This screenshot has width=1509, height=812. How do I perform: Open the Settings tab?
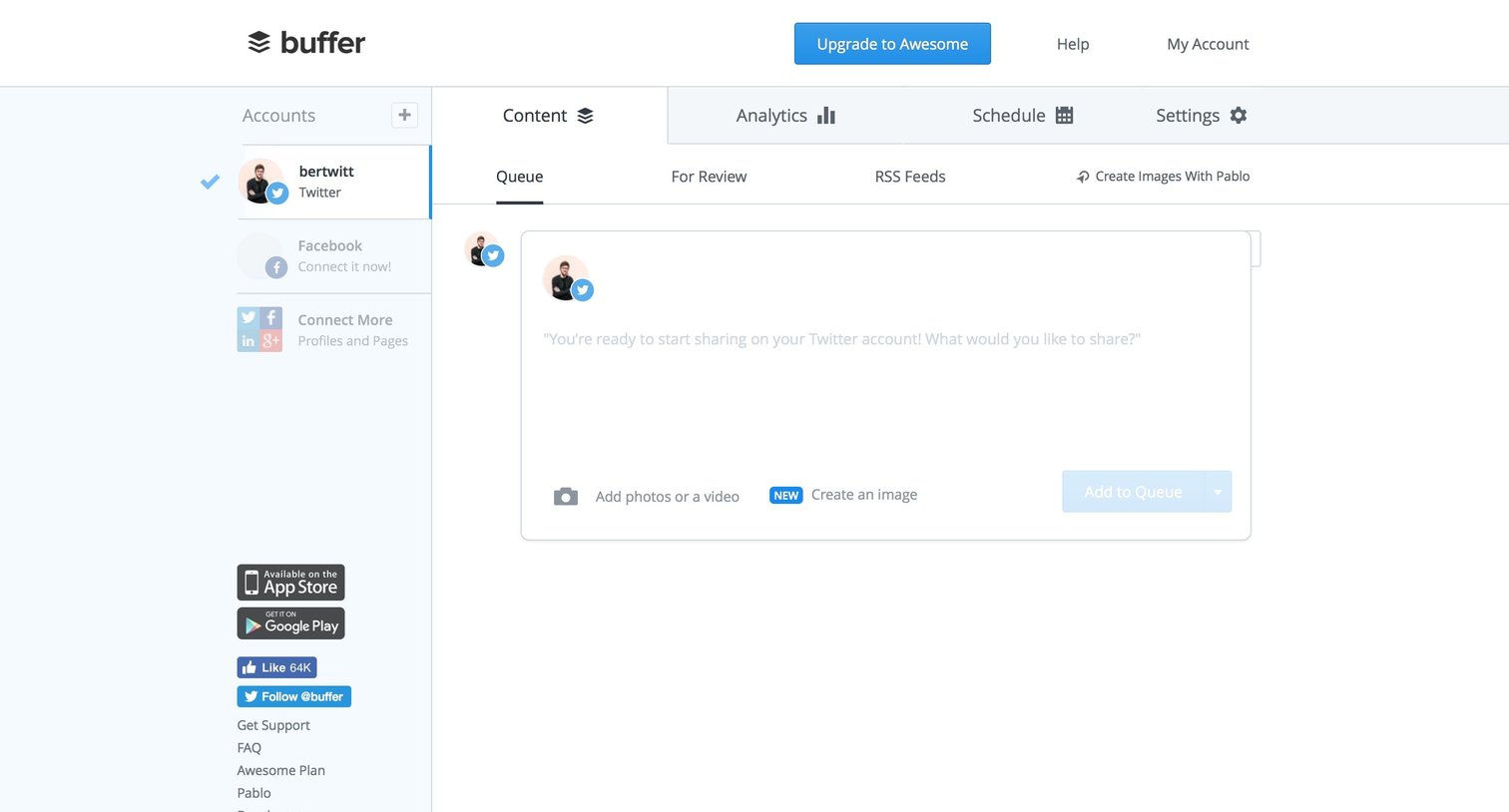coord(1201,116)
